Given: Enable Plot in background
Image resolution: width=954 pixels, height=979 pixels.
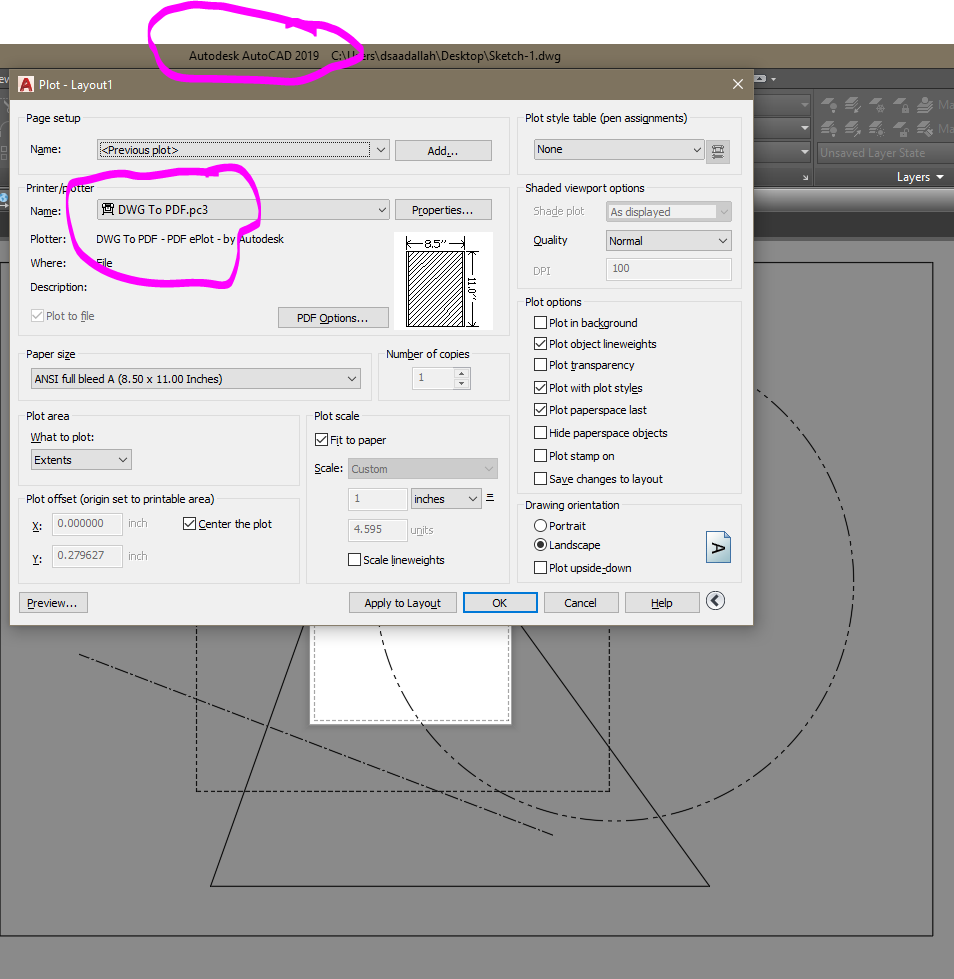Looking at the screenshot, I should coord(542,321).
